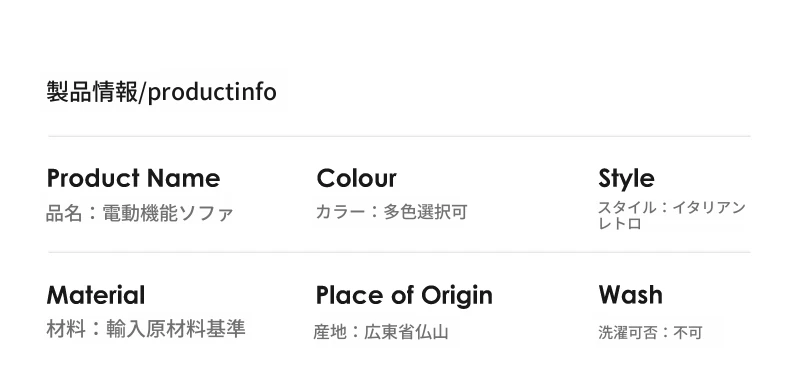The width and height of the screenshot is (790, 370).
Task: Click the word 電動機能ソファ
Action: [x=168, y=213]
